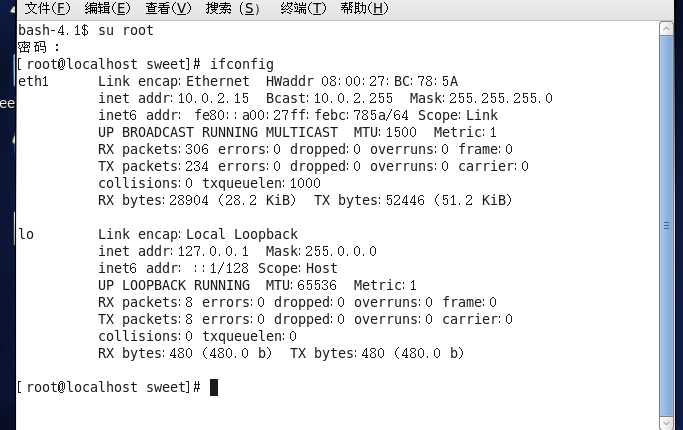The image size is (683, 430).
Task: Click the scrollbar up arrow
Action: (x=666, y=27)
